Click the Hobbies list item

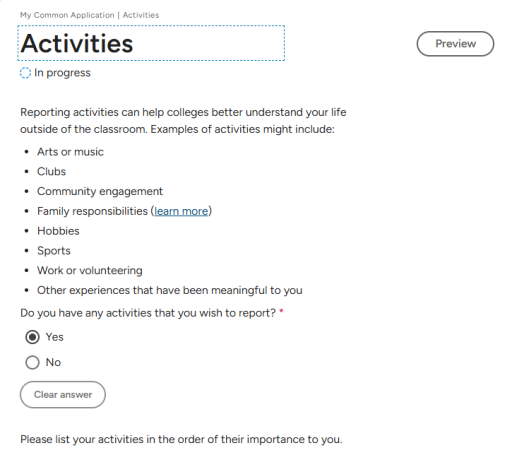(x=58, y=231)
